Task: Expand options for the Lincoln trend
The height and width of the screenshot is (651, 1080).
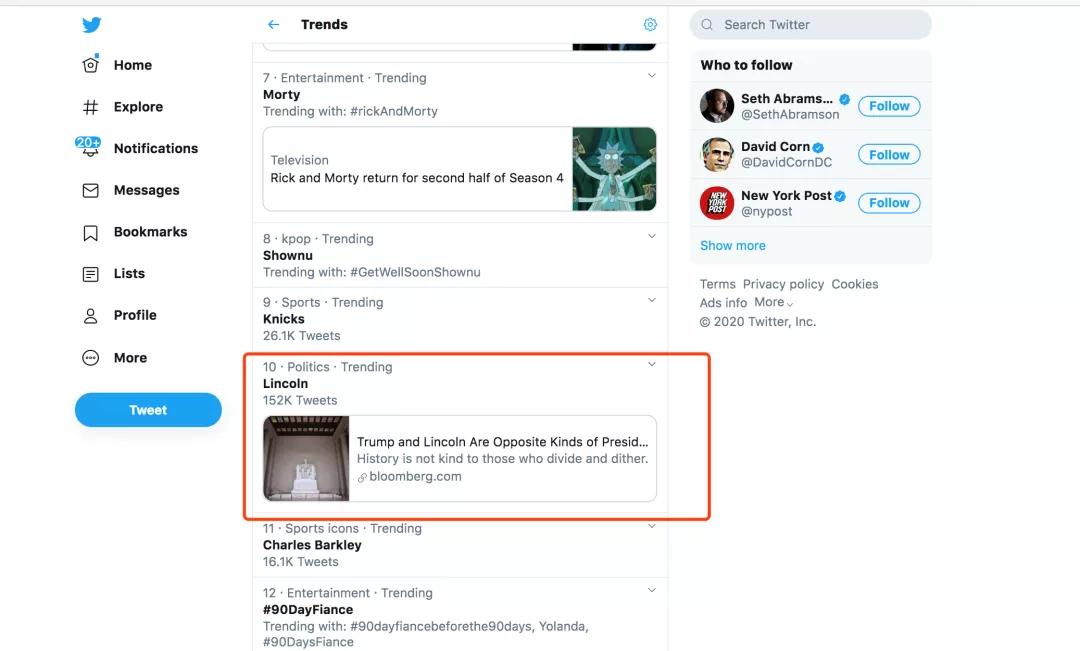Action: point(652,364)
